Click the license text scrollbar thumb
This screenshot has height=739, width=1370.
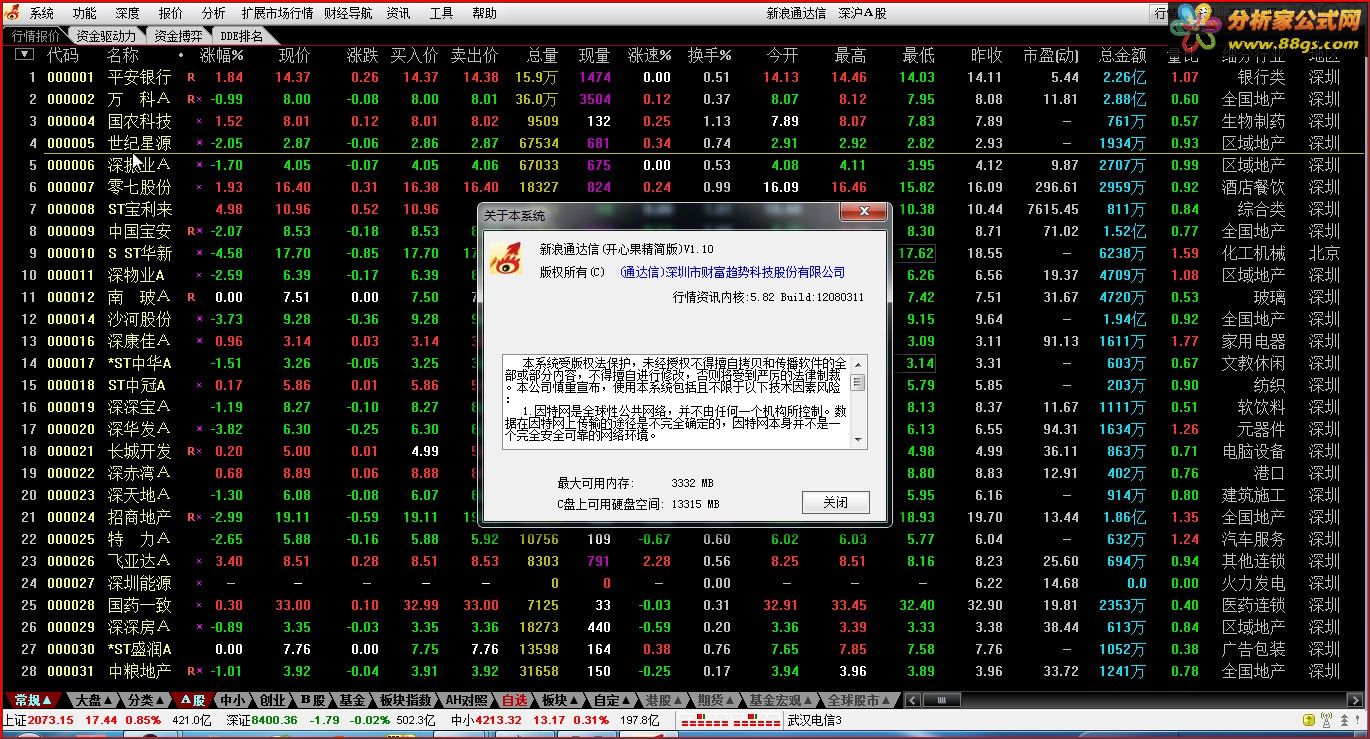click(857, 381)
